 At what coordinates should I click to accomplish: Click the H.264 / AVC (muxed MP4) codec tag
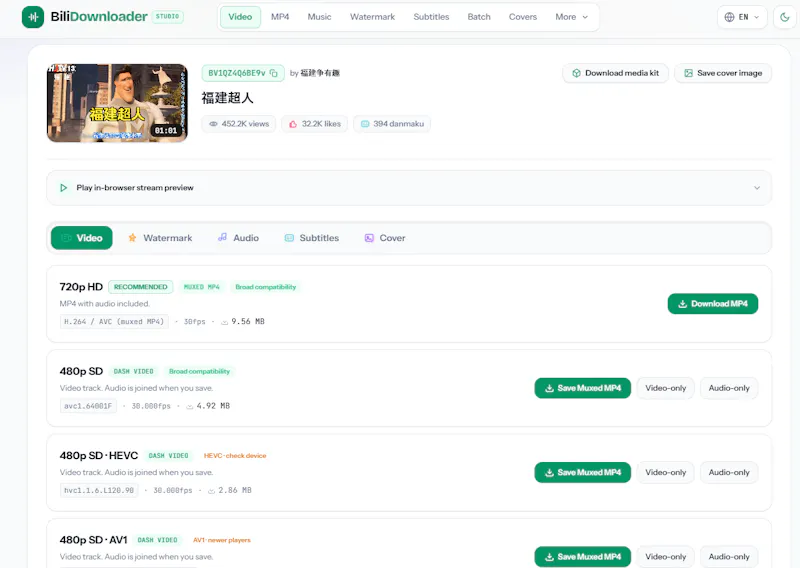pos(114,322)
